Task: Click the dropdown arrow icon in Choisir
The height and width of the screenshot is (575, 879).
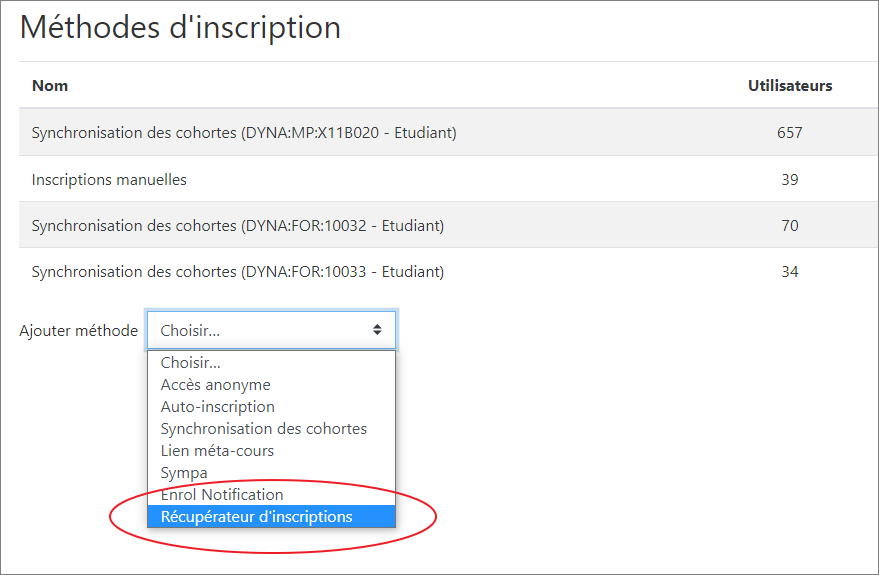Action: click(377, 330)
